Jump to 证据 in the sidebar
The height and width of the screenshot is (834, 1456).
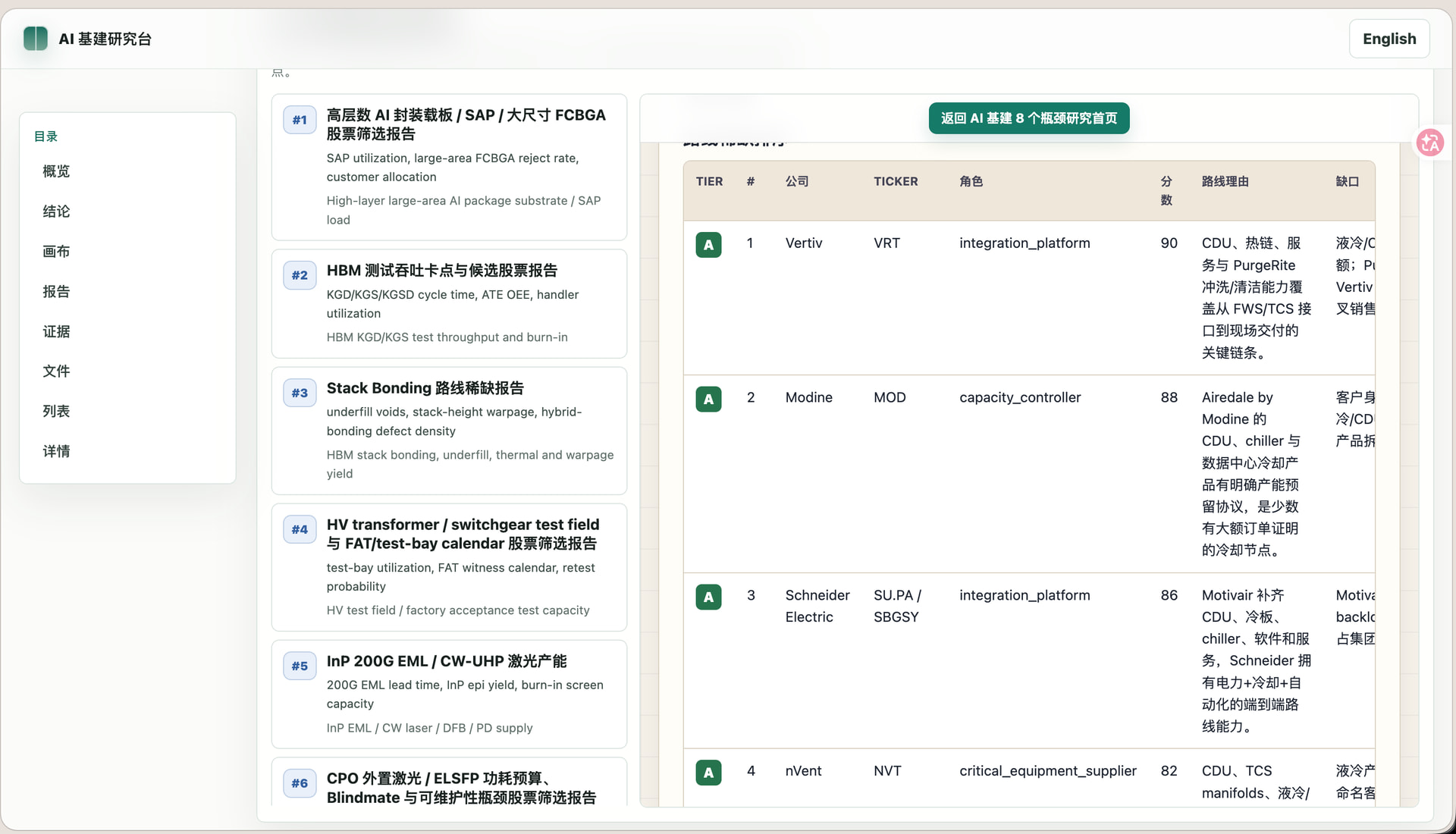pyautogui.click(x=56, y=331)
